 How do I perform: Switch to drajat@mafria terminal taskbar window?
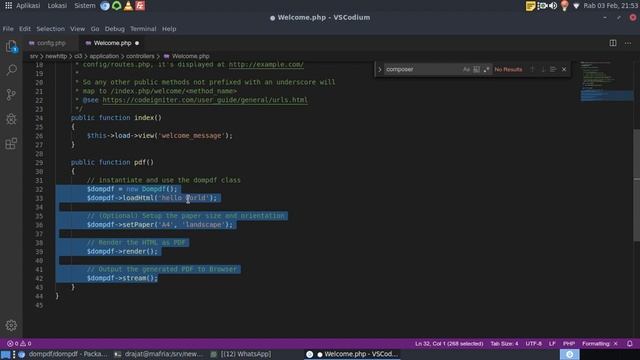tap(159, 354)
